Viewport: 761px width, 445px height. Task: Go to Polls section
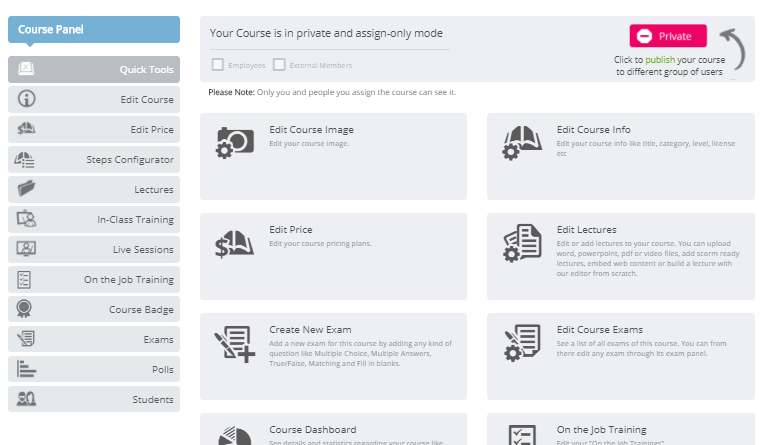pyautogui.click(x=94, y=369)
